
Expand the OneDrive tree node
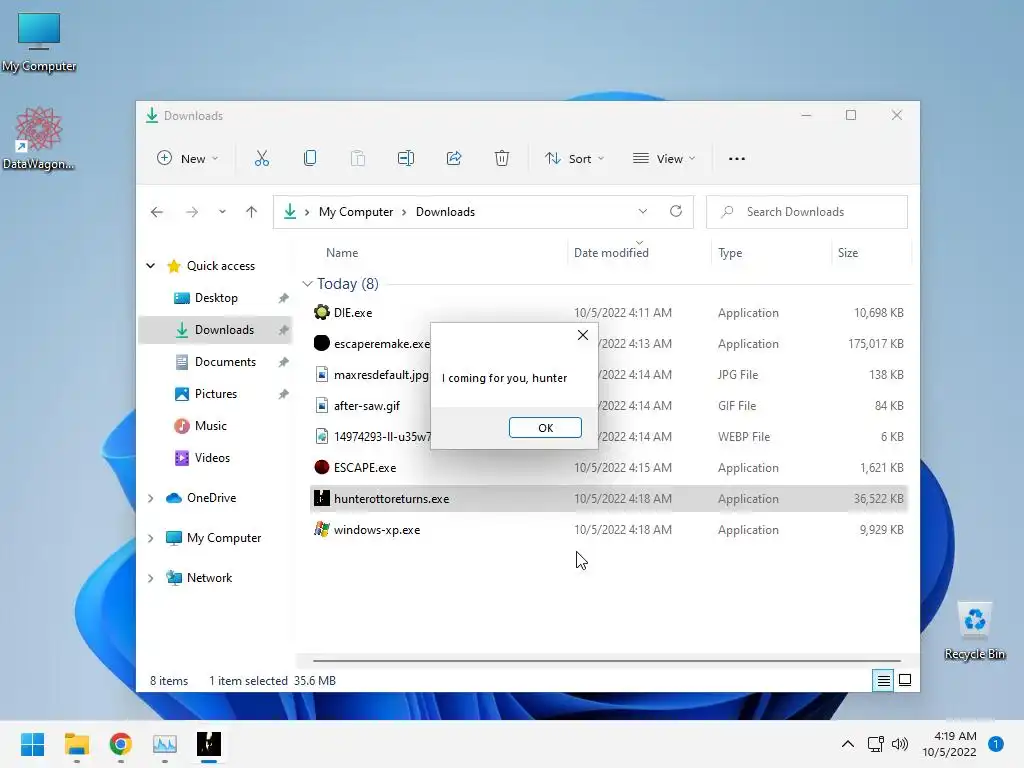pos(151,498)
